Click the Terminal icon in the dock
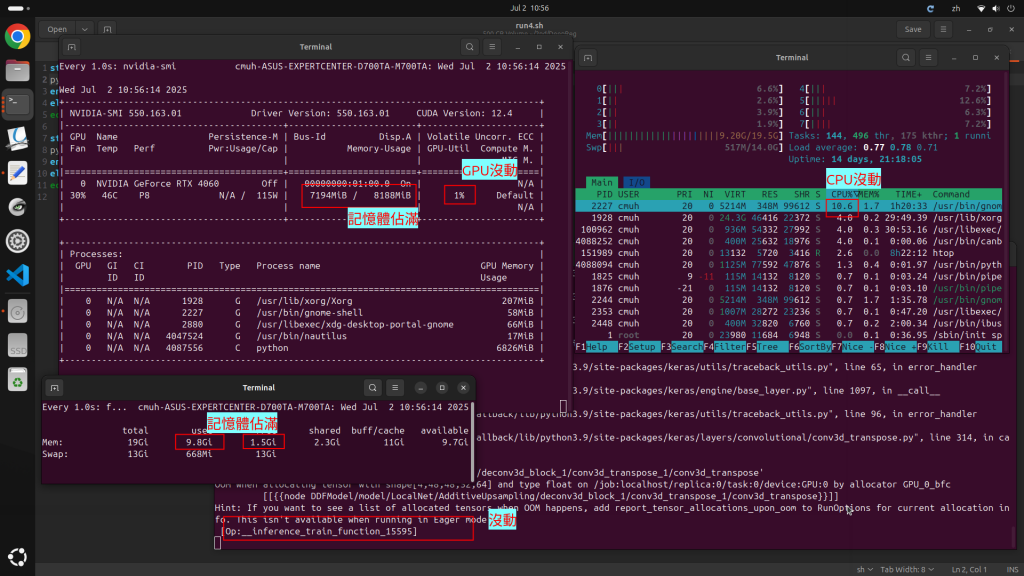Screen dimensions: 1024x576 click(17, 103)
